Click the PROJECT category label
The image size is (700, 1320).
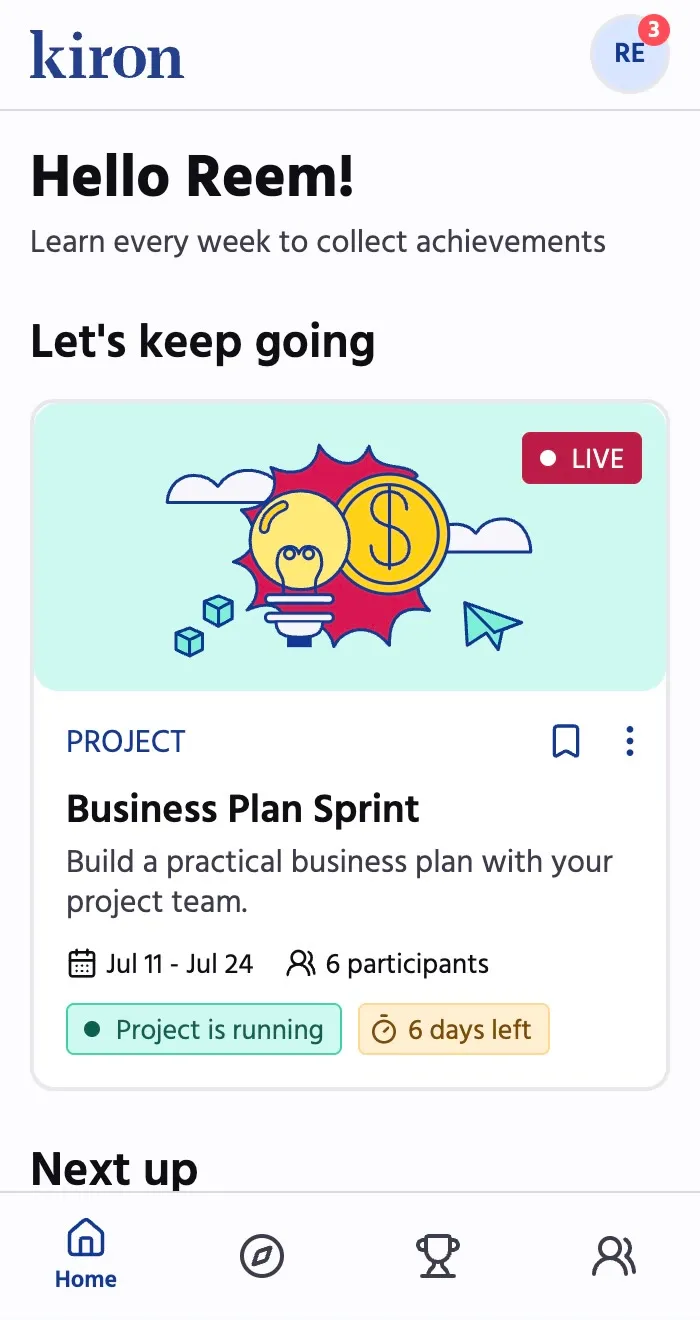pyautogui.click(x=126, y=741)
